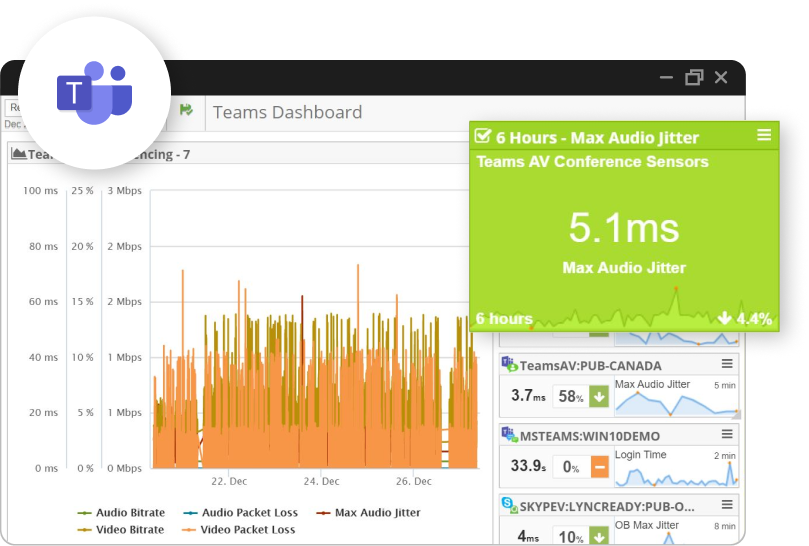Click the MSTEAMS:WIN10DEMO sensor icon
Viewport: 809px width, 546px height.
tap(509, 435)
